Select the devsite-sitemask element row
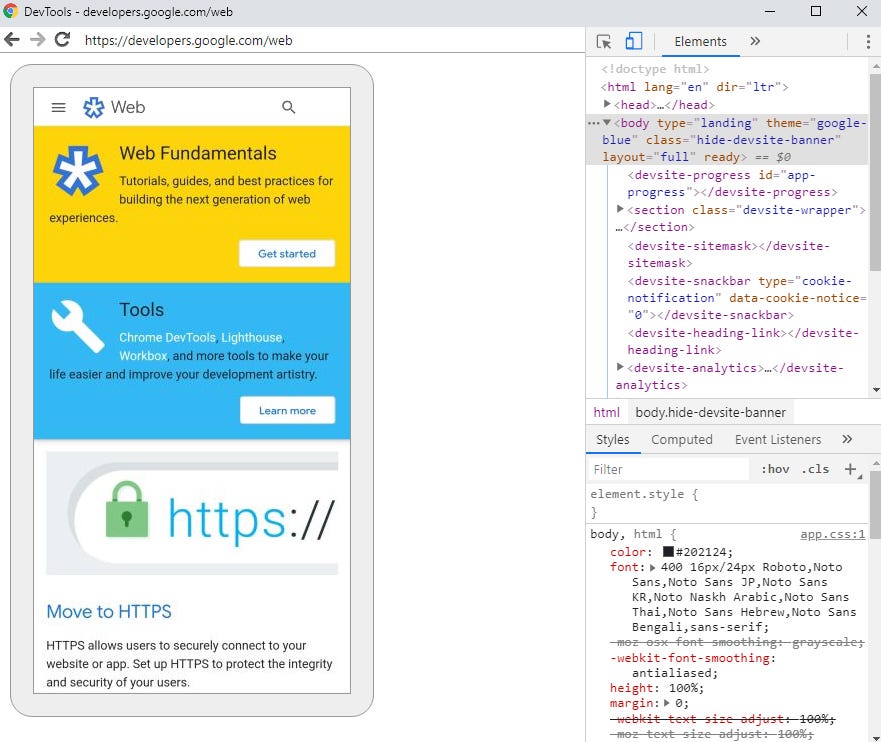Viewport: 881px width, 742px height. point(728,254)
